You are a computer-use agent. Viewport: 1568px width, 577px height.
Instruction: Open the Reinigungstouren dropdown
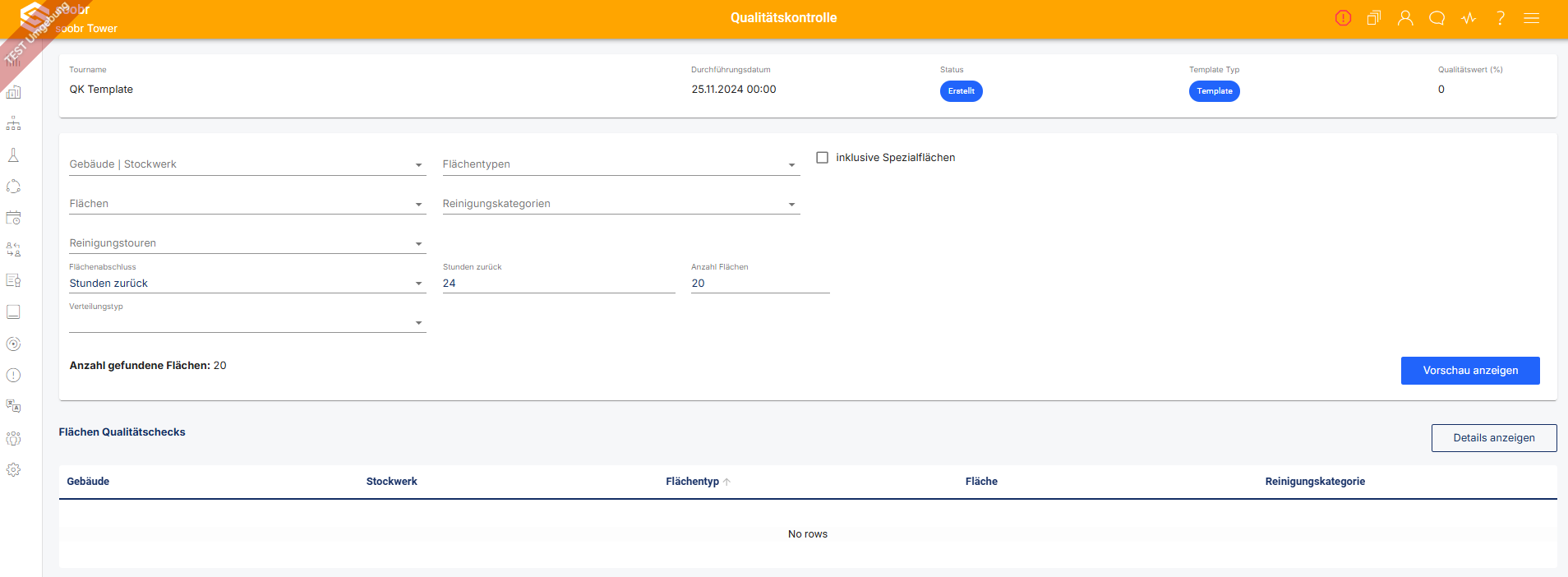coord(247,243)
